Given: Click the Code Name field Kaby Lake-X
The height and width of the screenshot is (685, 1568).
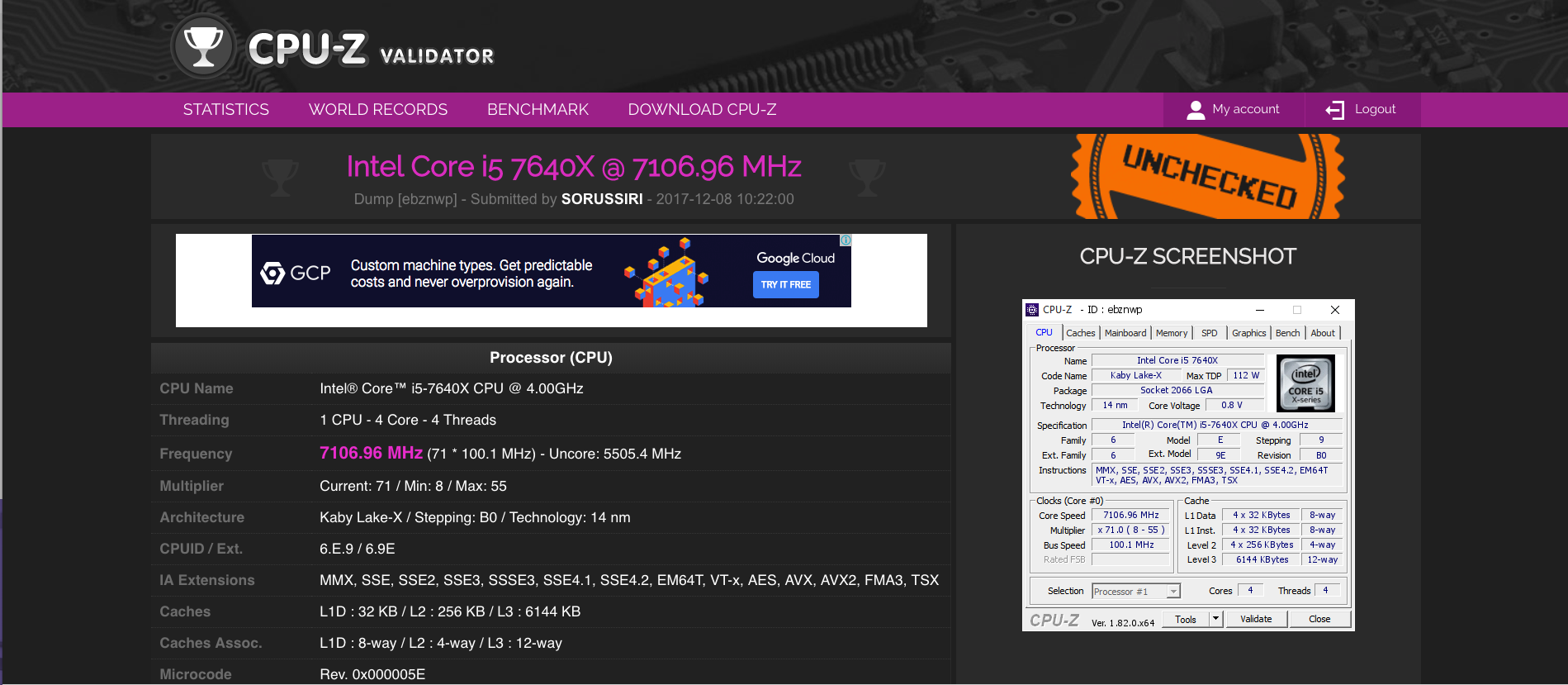Looking at the screenshot, I should click(x=1136, y=375).
